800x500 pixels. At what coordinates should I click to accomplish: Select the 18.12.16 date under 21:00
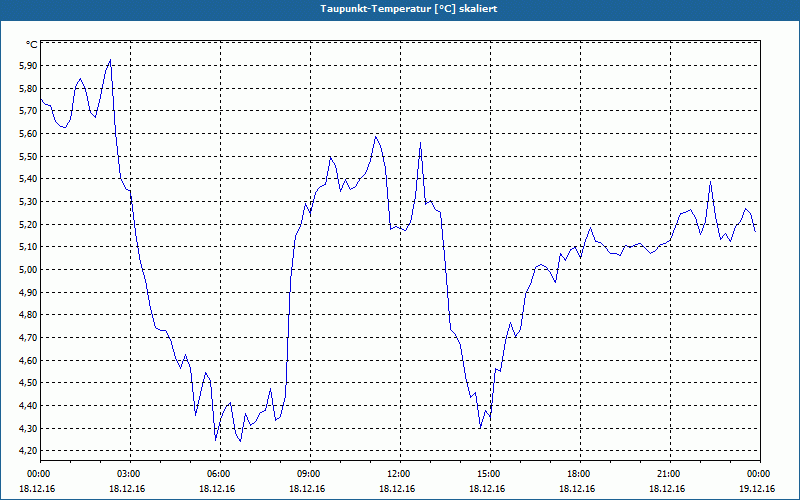[667, 489]
